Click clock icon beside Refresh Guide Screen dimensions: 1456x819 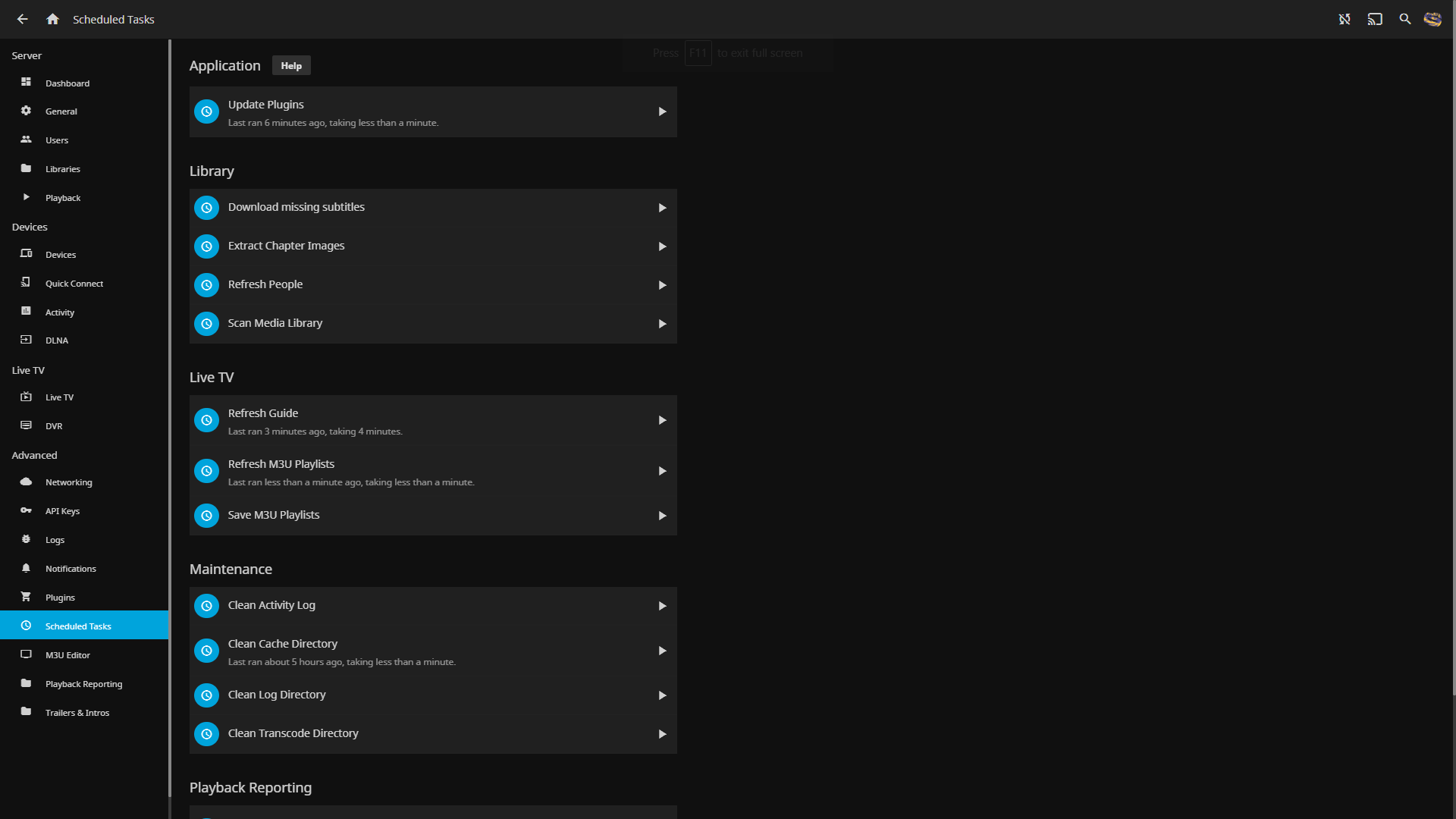point(206,420)
